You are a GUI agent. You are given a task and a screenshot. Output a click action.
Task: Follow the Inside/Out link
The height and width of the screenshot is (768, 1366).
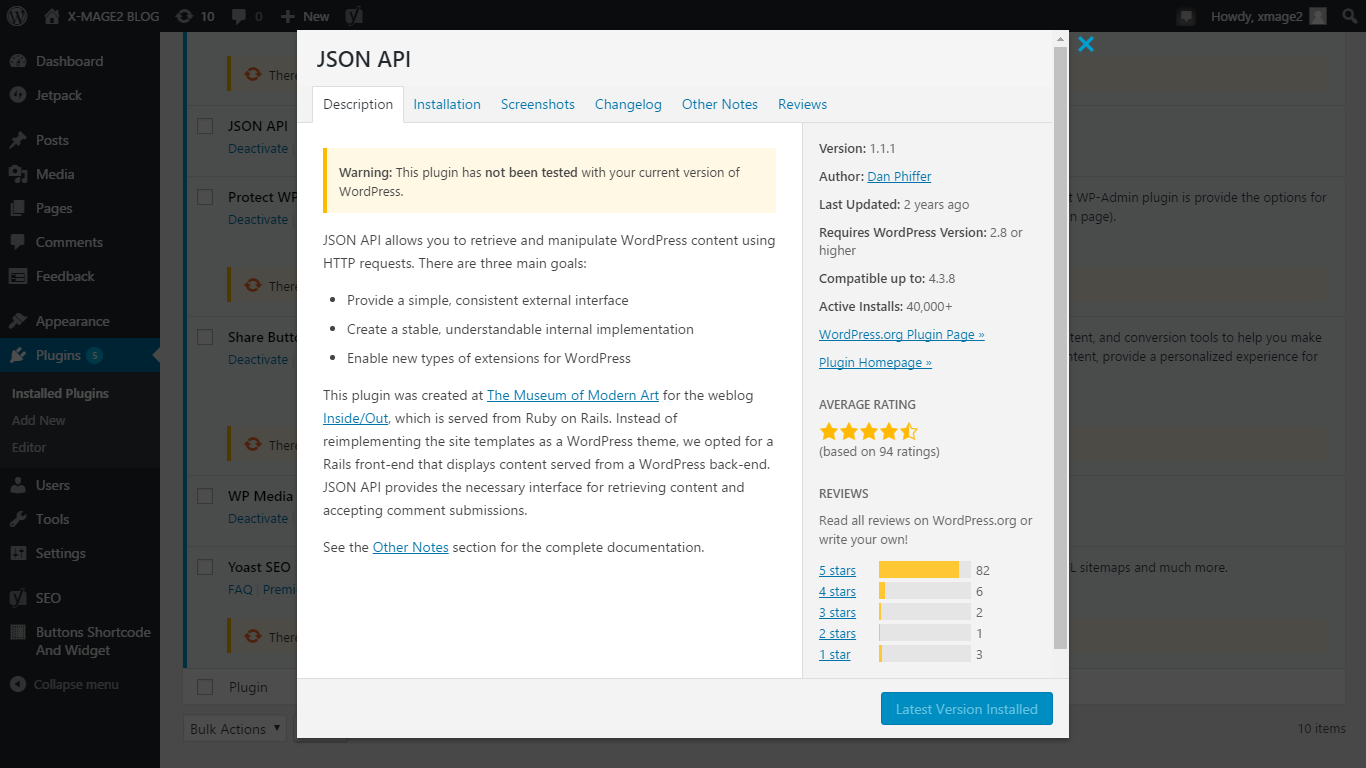[356, 418]
